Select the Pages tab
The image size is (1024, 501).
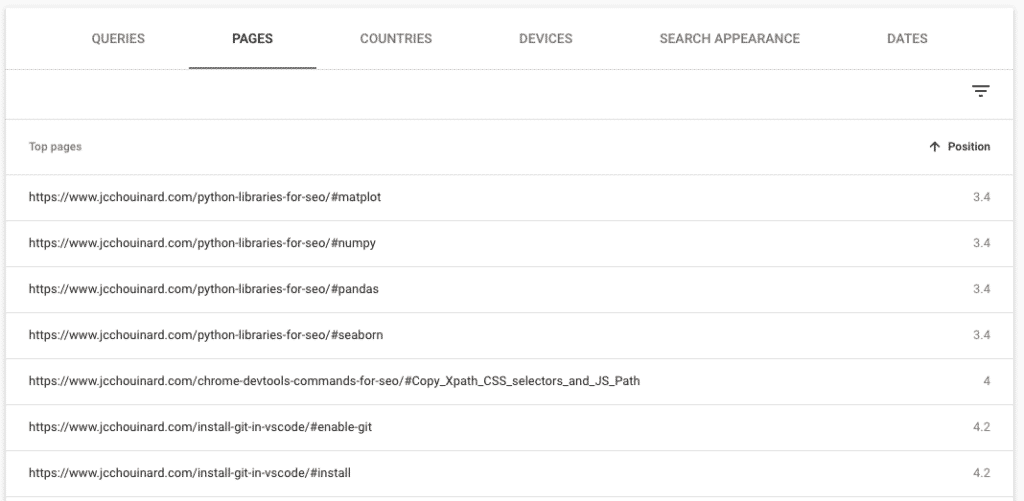252,39
